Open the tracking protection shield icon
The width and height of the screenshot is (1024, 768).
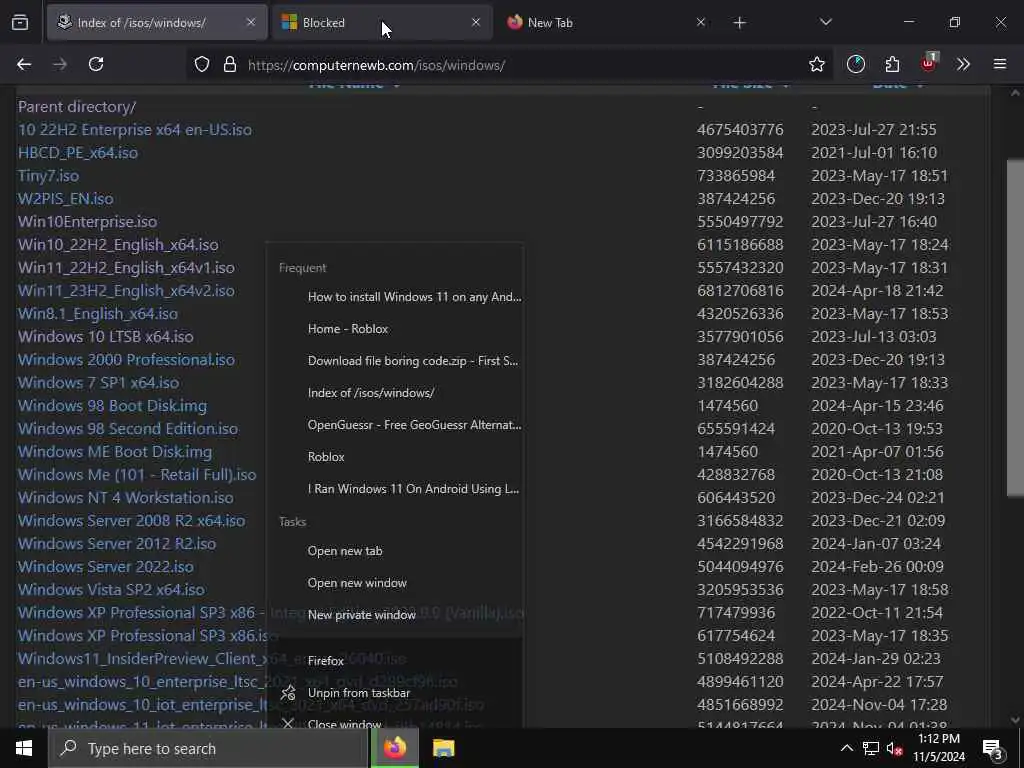tap(202, 65)
